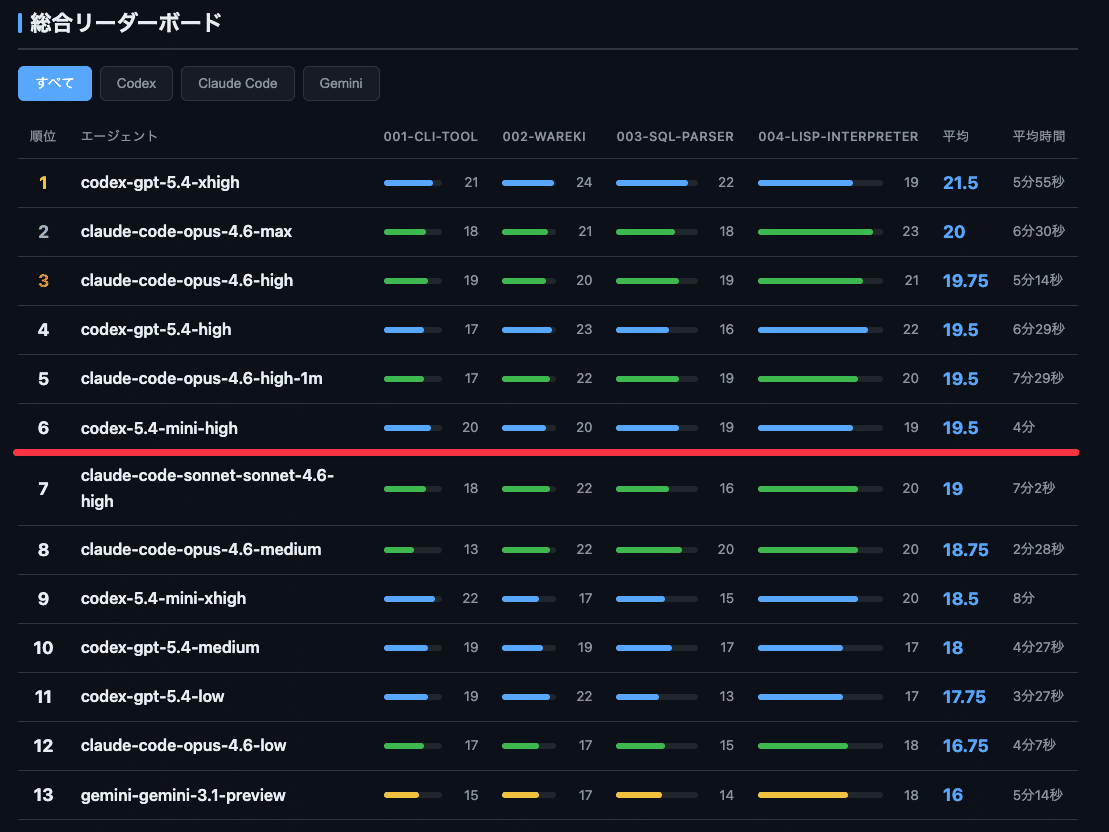This screenshot has width=1109, height=832.
Task: Click the gemini-gemini-3.1-preview agent name
Action: 183,796
